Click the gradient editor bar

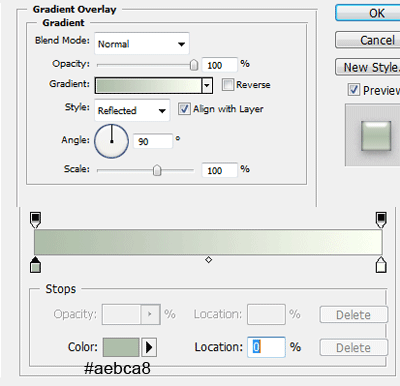tap(208, 242)
